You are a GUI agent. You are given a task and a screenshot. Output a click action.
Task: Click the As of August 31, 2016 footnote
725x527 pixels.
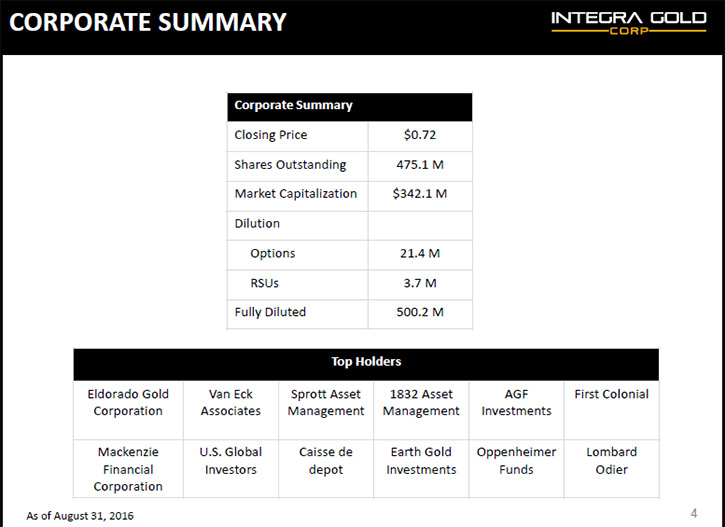[x=80, y=516]
